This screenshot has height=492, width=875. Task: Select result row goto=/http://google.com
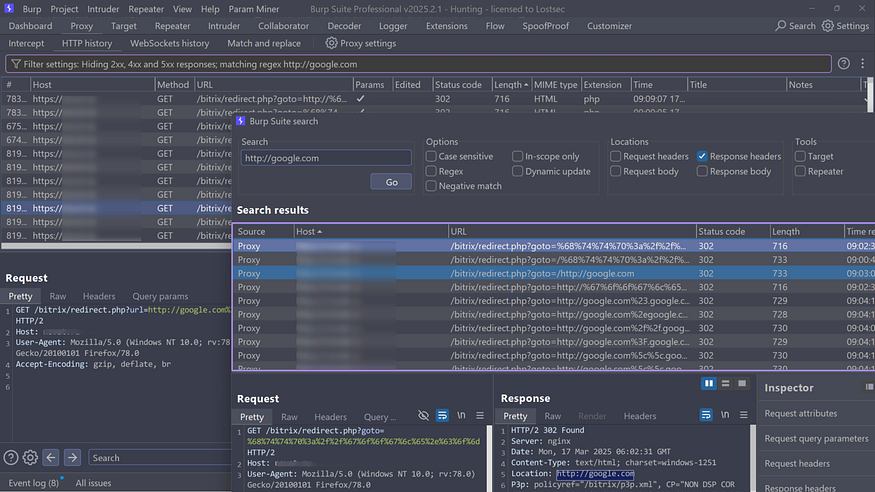(554, 273)
